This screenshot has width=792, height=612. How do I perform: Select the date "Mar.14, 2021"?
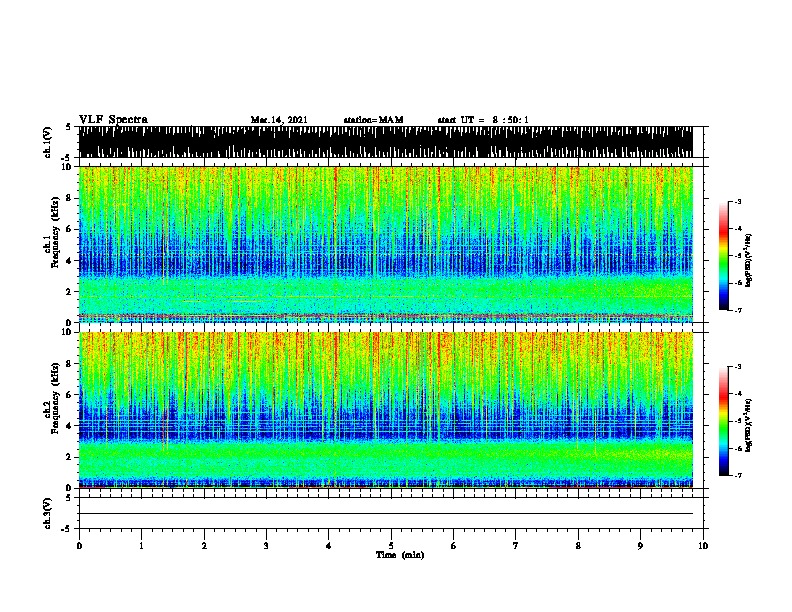pyautogui.click(x=279, y=120)
